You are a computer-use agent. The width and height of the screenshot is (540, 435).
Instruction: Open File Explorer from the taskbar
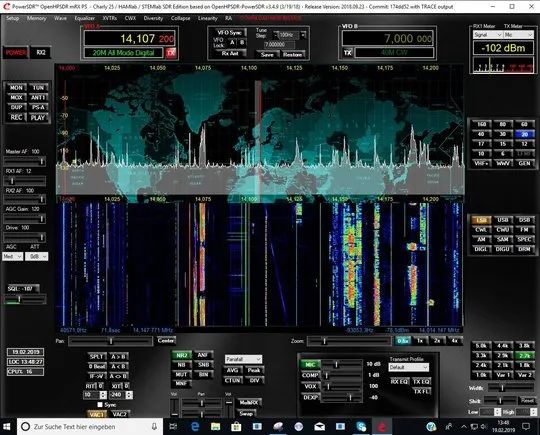[x=215, y=427]
